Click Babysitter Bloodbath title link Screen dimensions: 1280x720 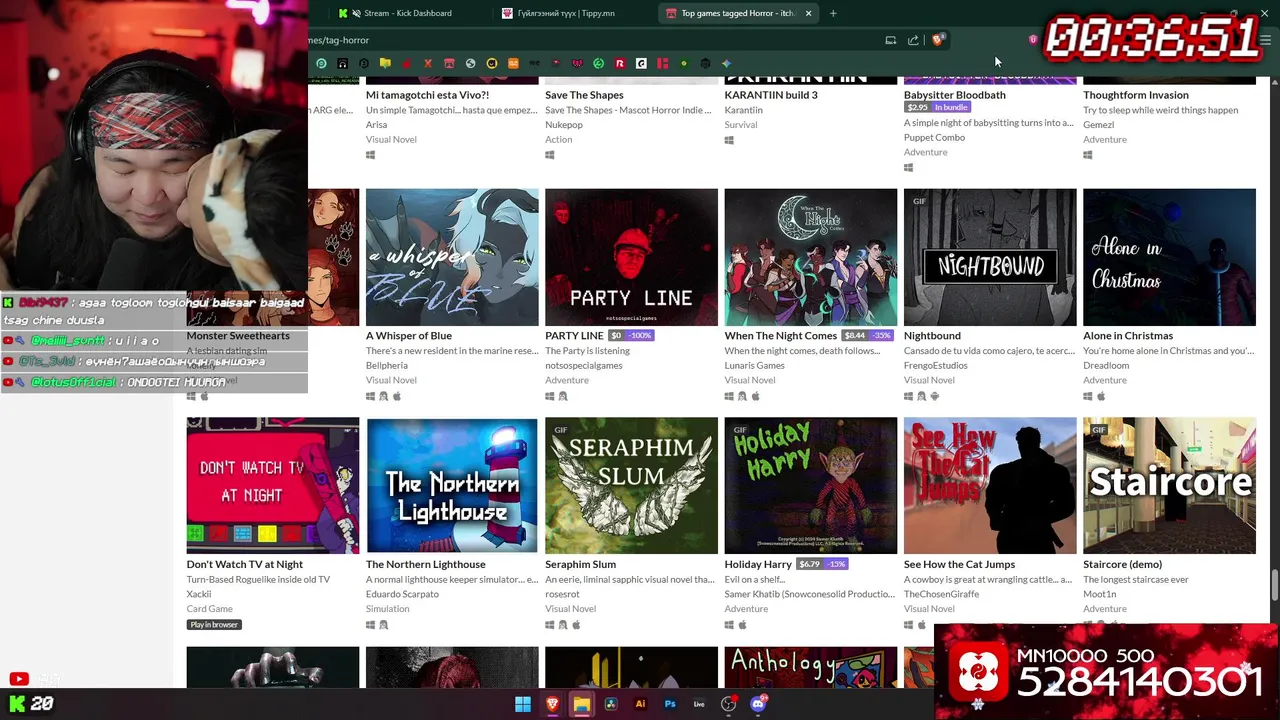(955, 95)
